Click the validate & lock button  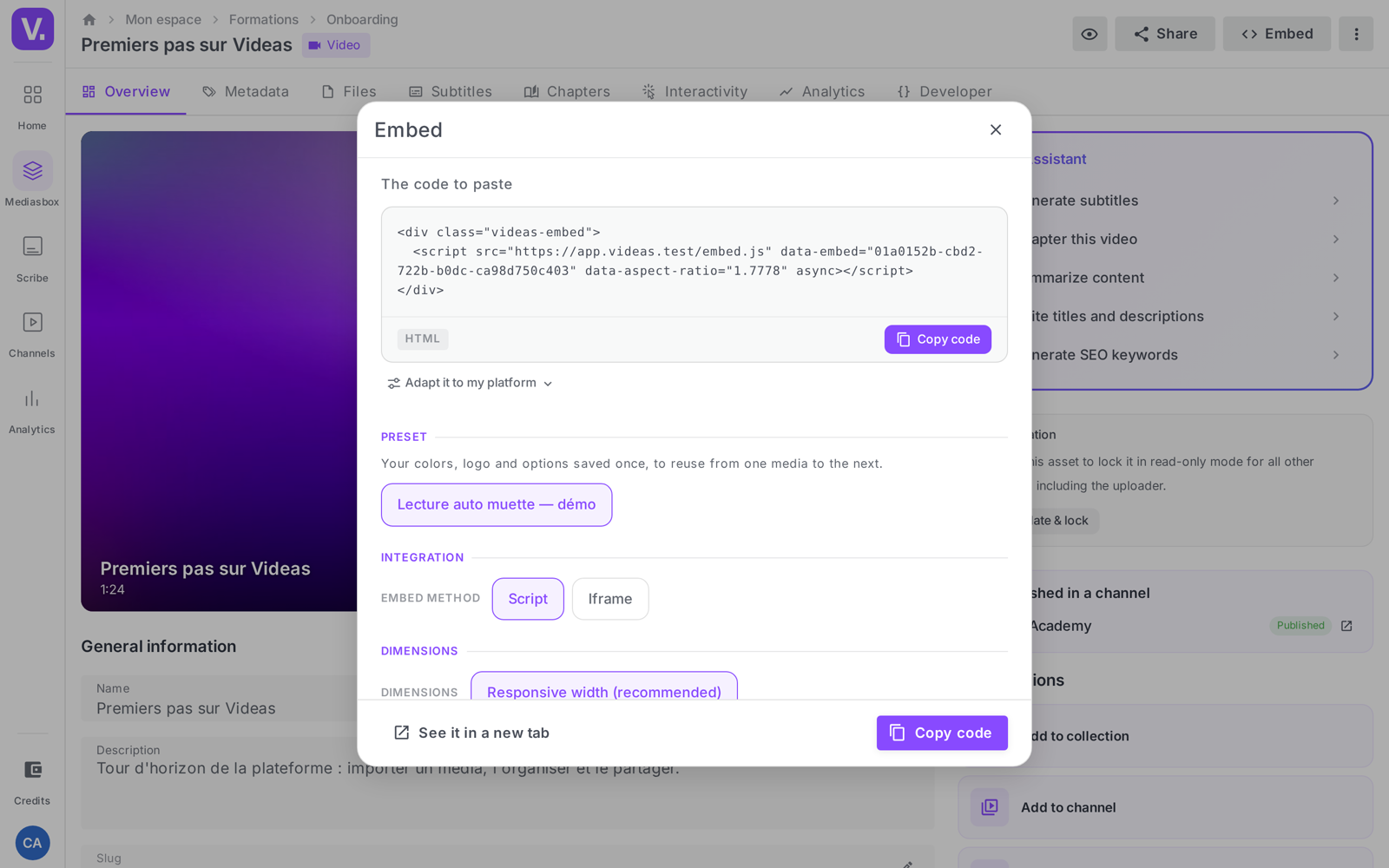point(1064,521)
